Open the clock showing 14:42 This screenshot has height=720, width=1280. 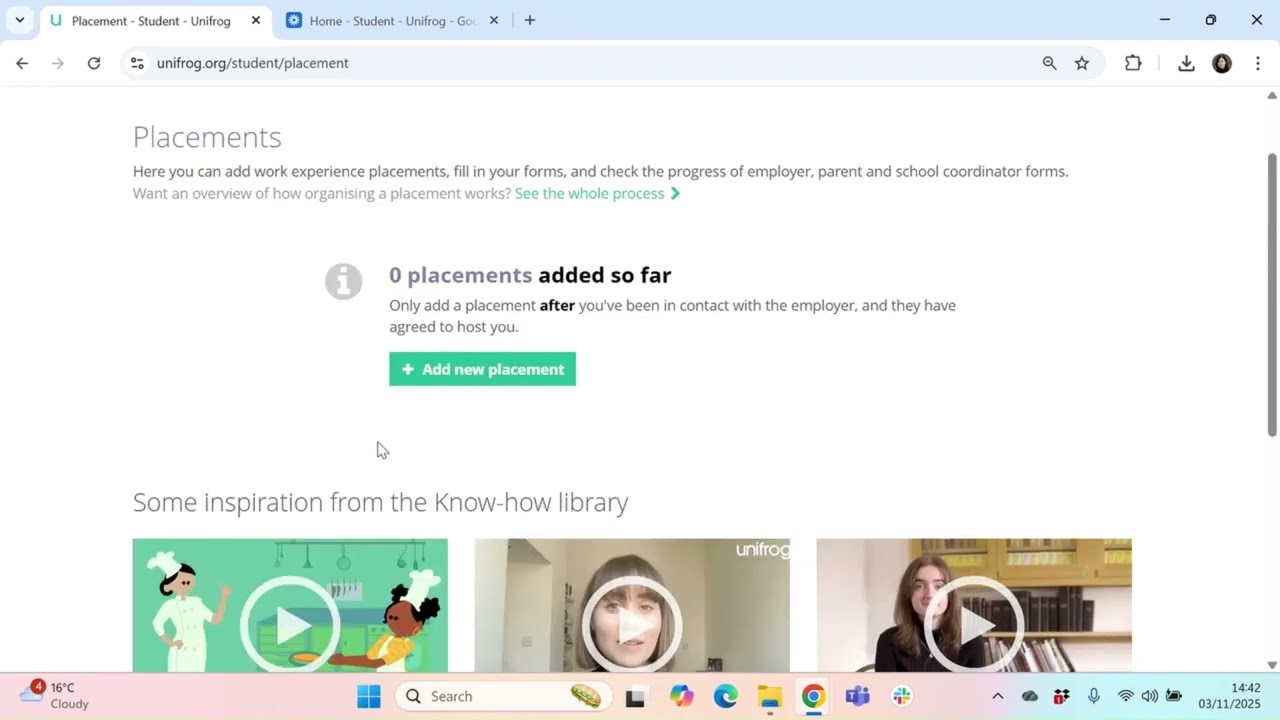(x=1230, y=696)
